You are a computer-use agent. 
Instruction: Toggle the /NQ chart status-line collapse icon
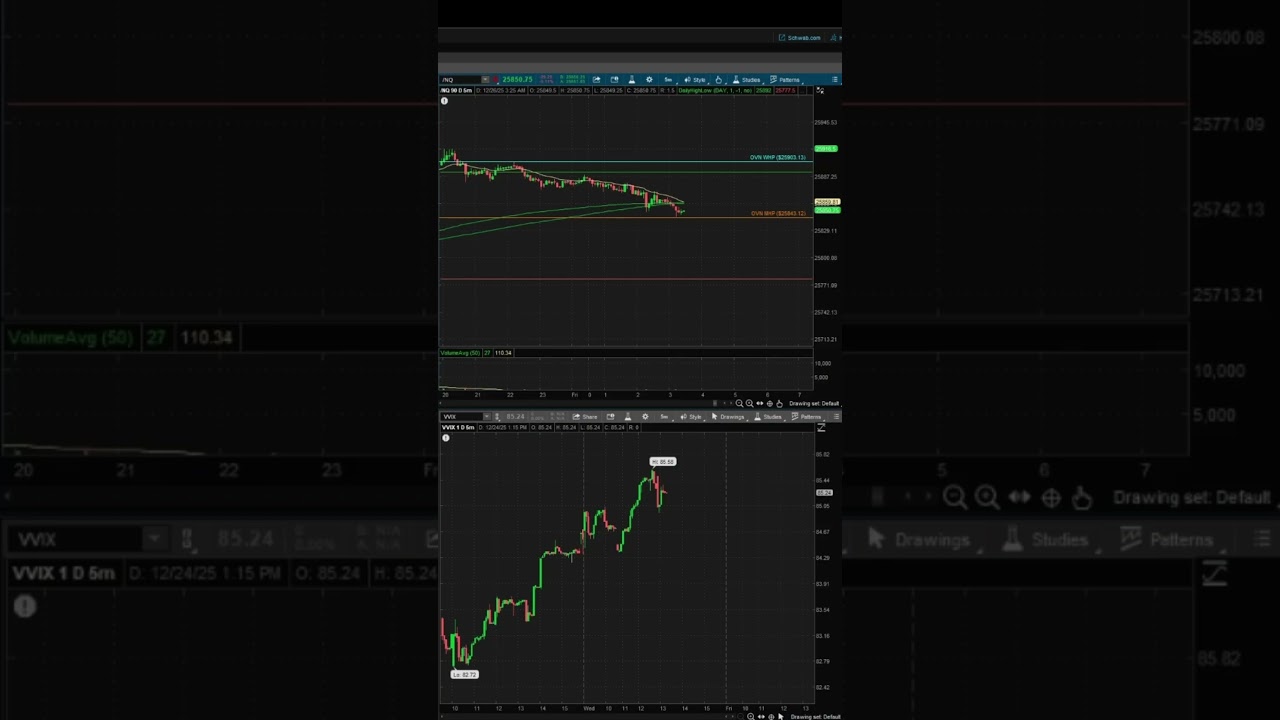pos(820,91)
